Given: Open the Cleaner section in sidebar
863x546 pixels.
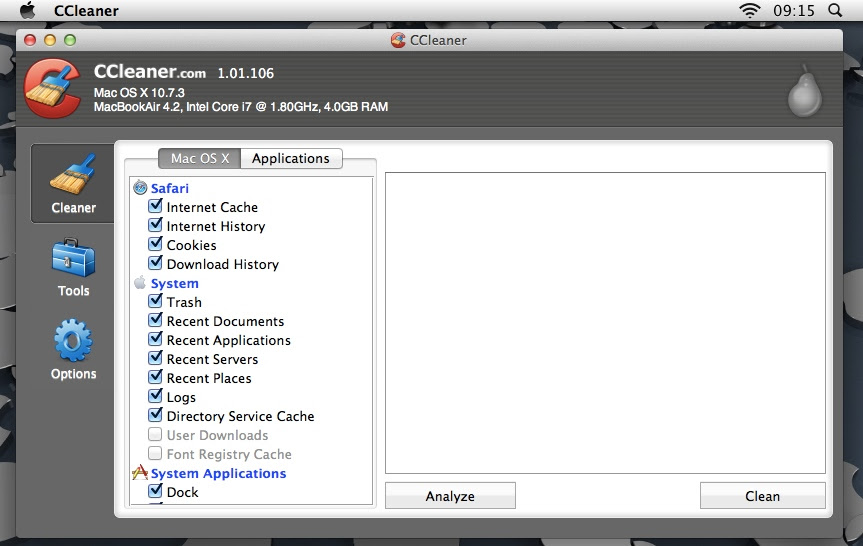Looking at the screenshot, I should (x=73, y=184).
